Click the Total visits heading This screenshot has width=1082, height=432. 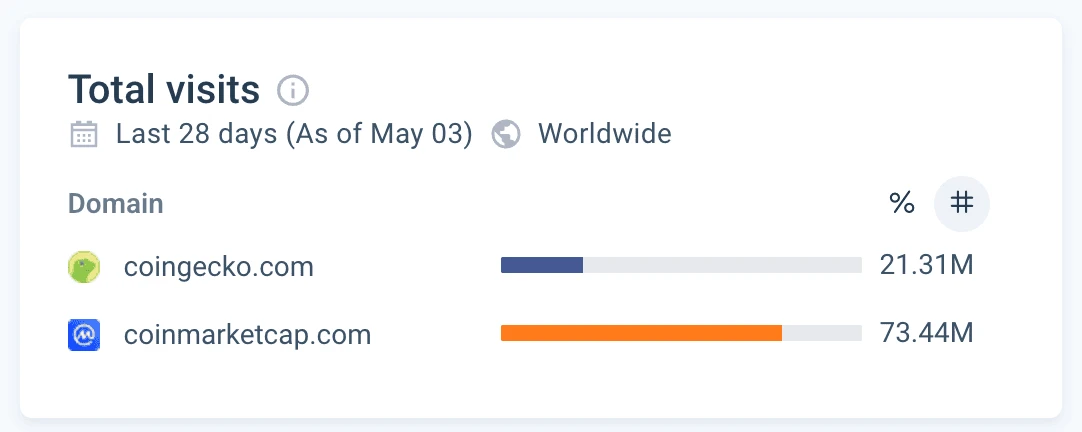click(x=164, y=91)
